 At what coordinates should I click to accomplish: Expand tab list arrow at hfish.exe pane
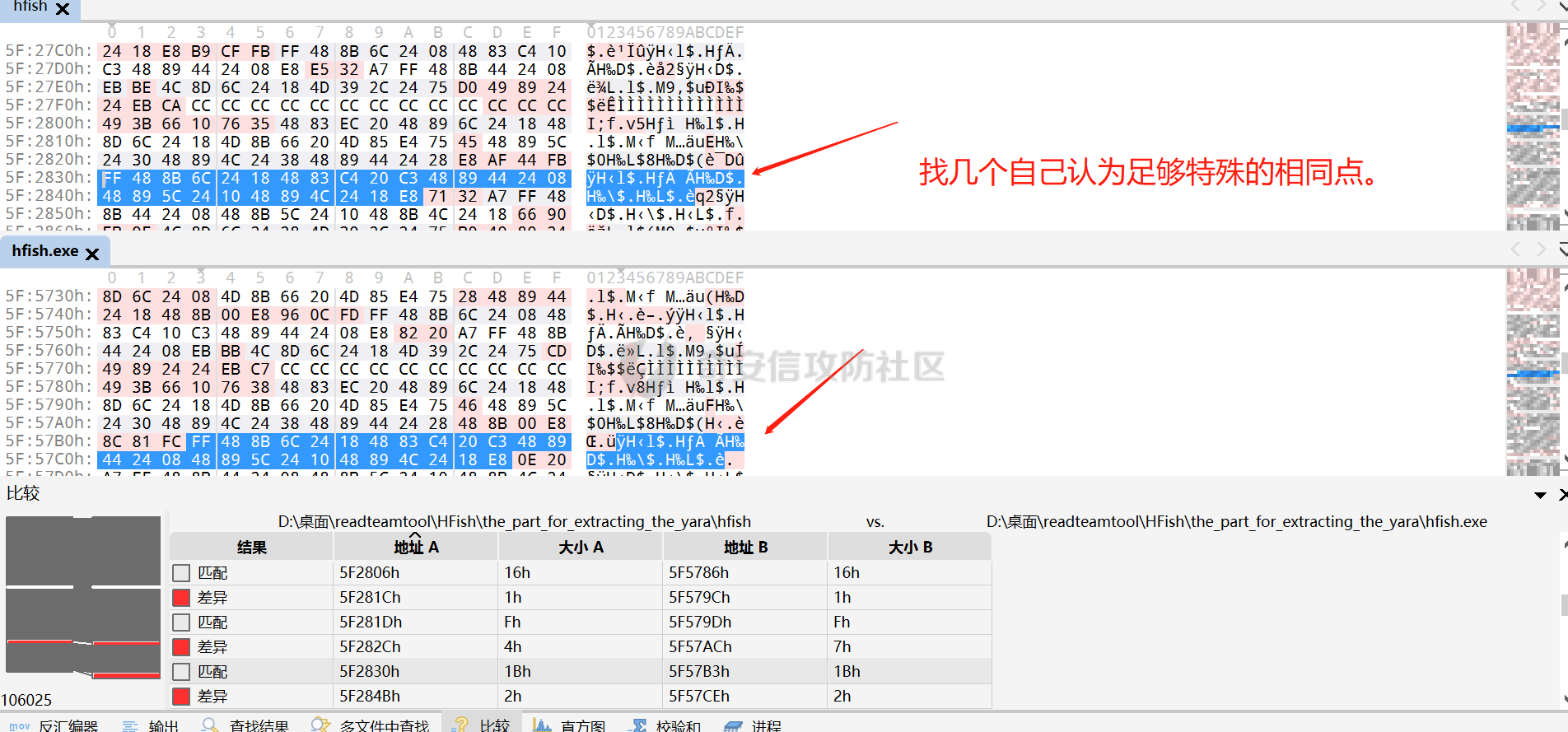[x=1562, y=249]
